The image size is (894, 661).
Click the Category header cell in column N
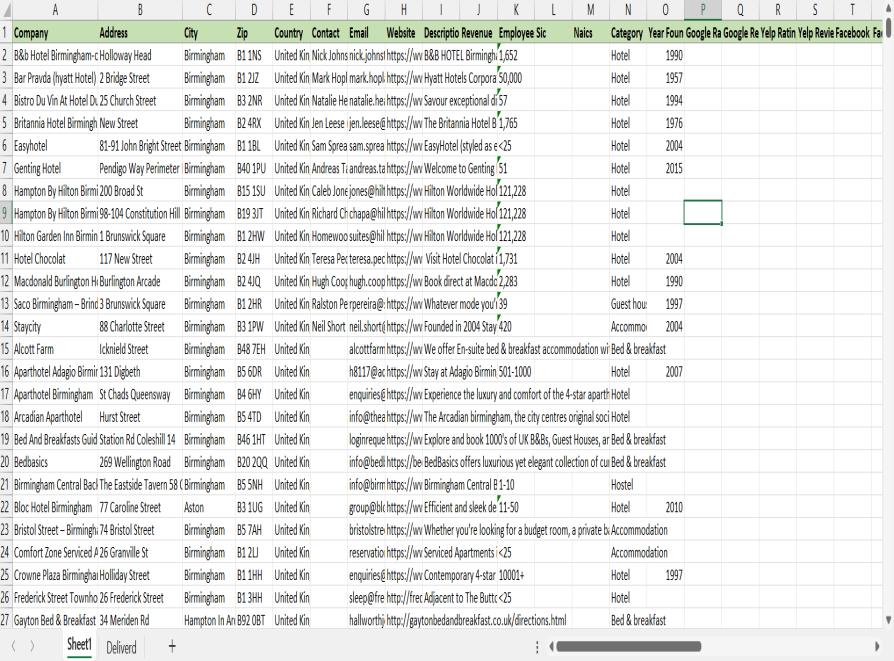coord(627,33)
